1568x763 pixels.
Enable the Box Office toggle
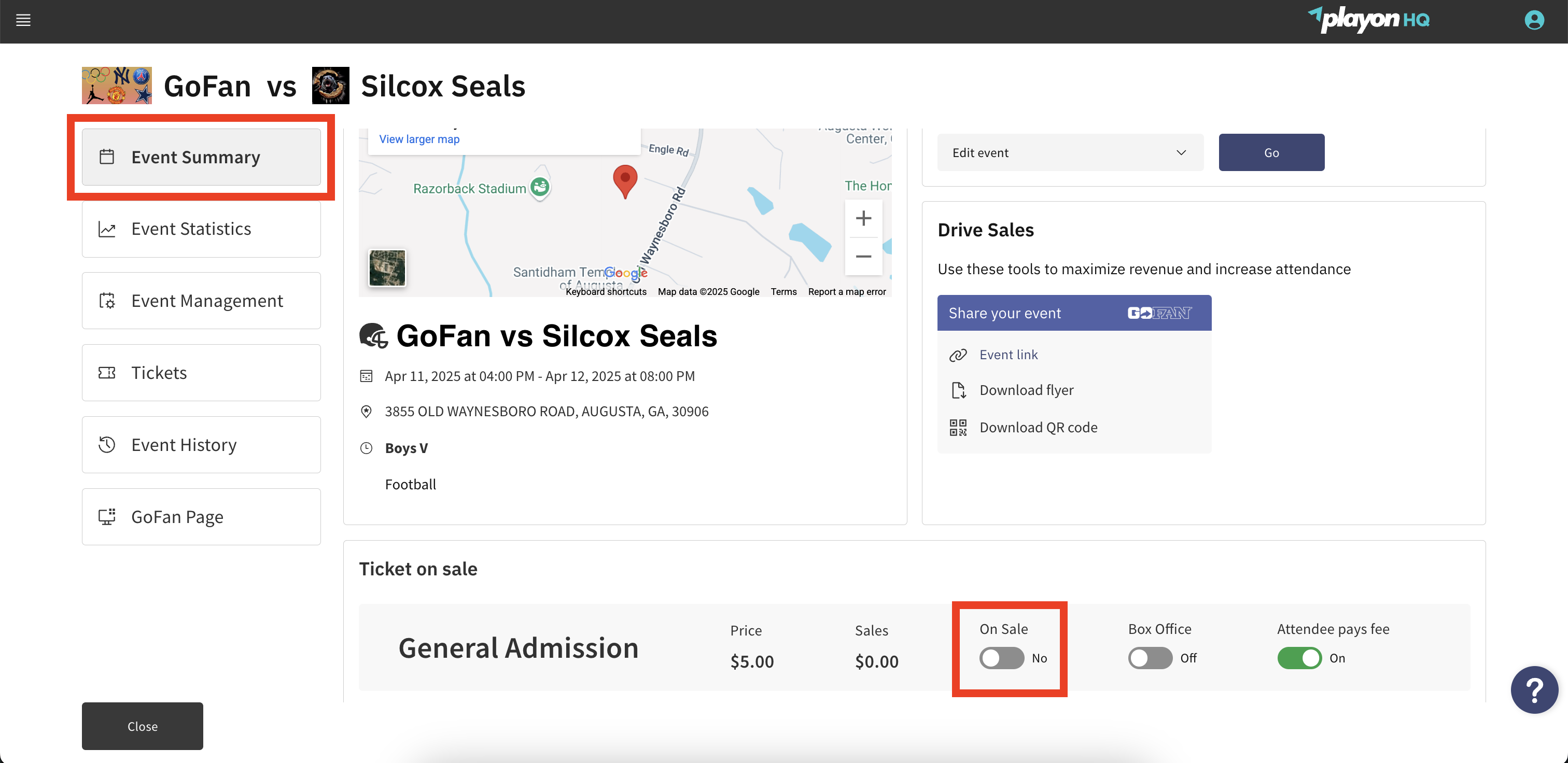[1150, 658]
